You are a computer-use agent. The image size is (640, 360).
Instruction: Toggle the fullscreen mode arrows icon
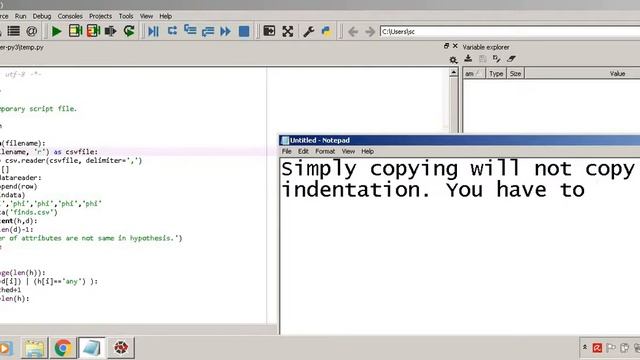[x=288, y=31]
